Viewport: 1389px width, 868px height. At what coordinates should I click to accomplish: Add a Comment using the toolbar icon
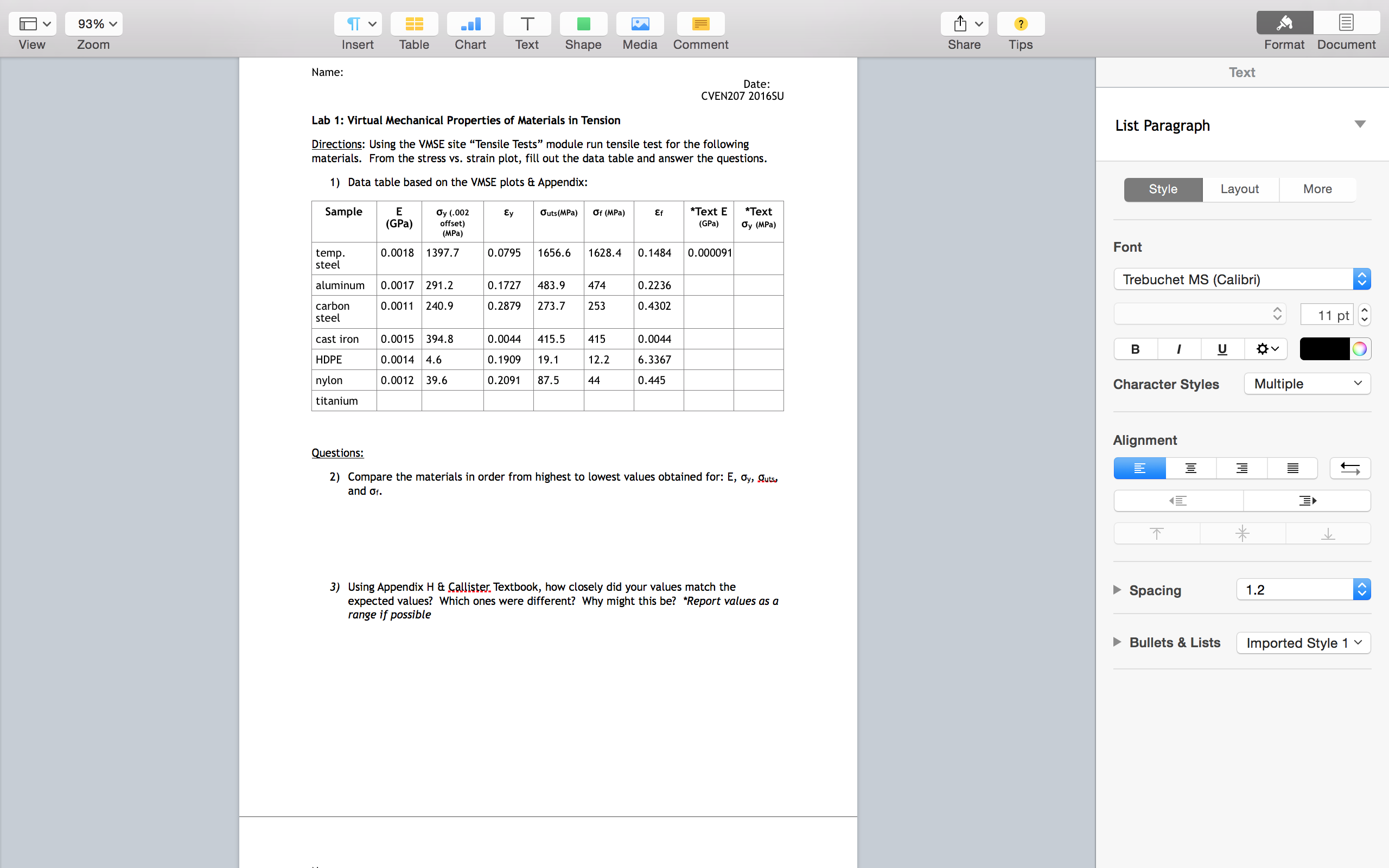click(700, 23)
